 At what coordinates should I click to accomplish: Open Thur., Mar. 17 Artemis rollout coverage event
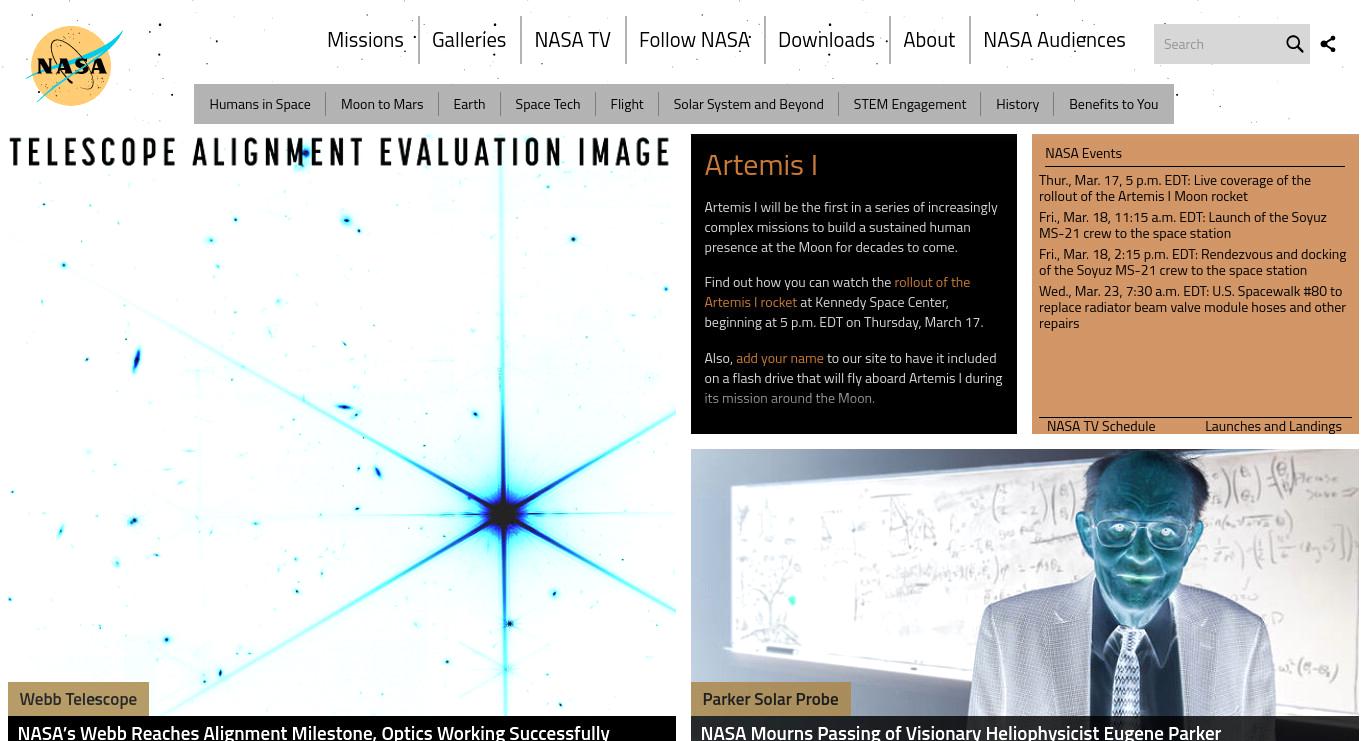coord(1175,188)
